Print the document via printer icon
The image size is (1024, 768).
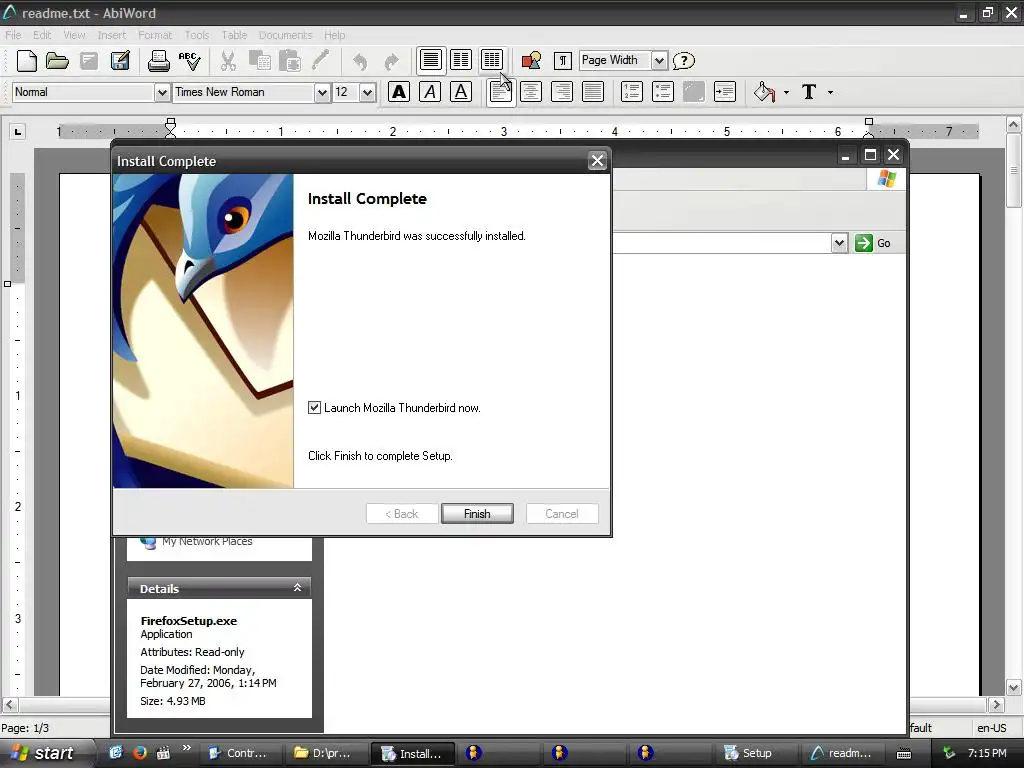click(158, 61)
